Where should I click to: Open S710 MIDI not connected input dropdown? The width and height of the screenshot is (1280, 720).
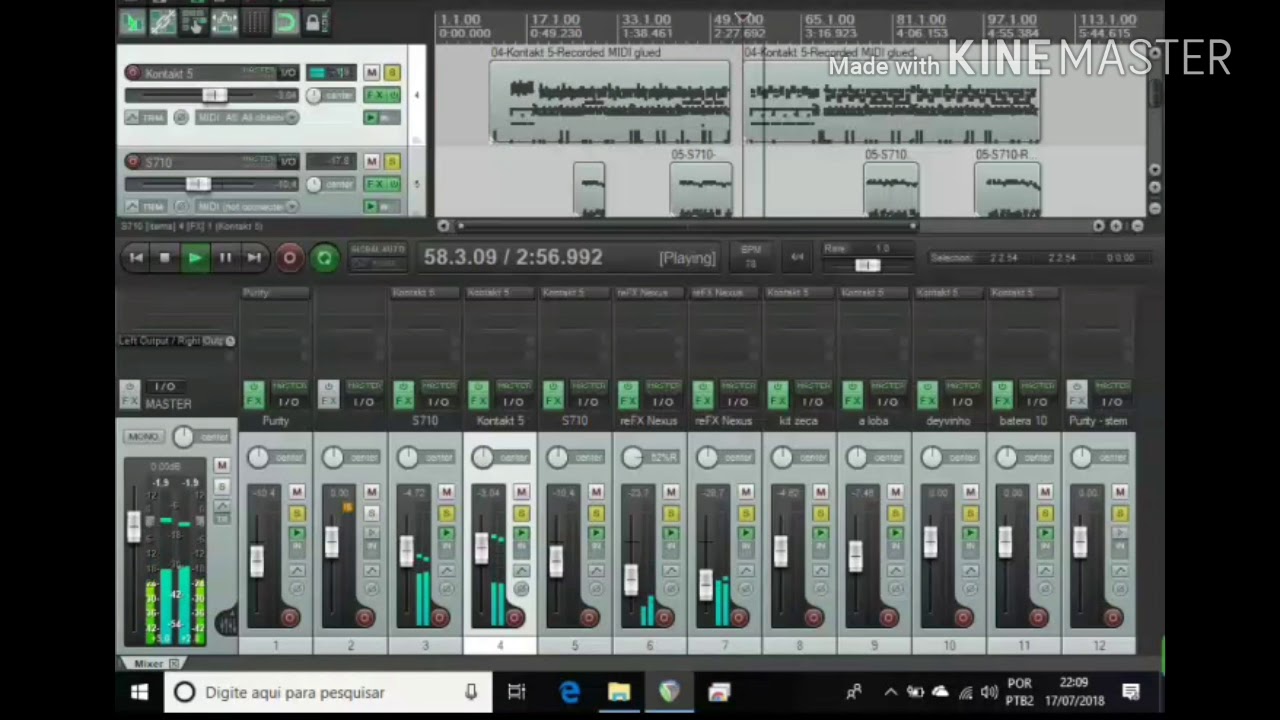pos(247,206)
